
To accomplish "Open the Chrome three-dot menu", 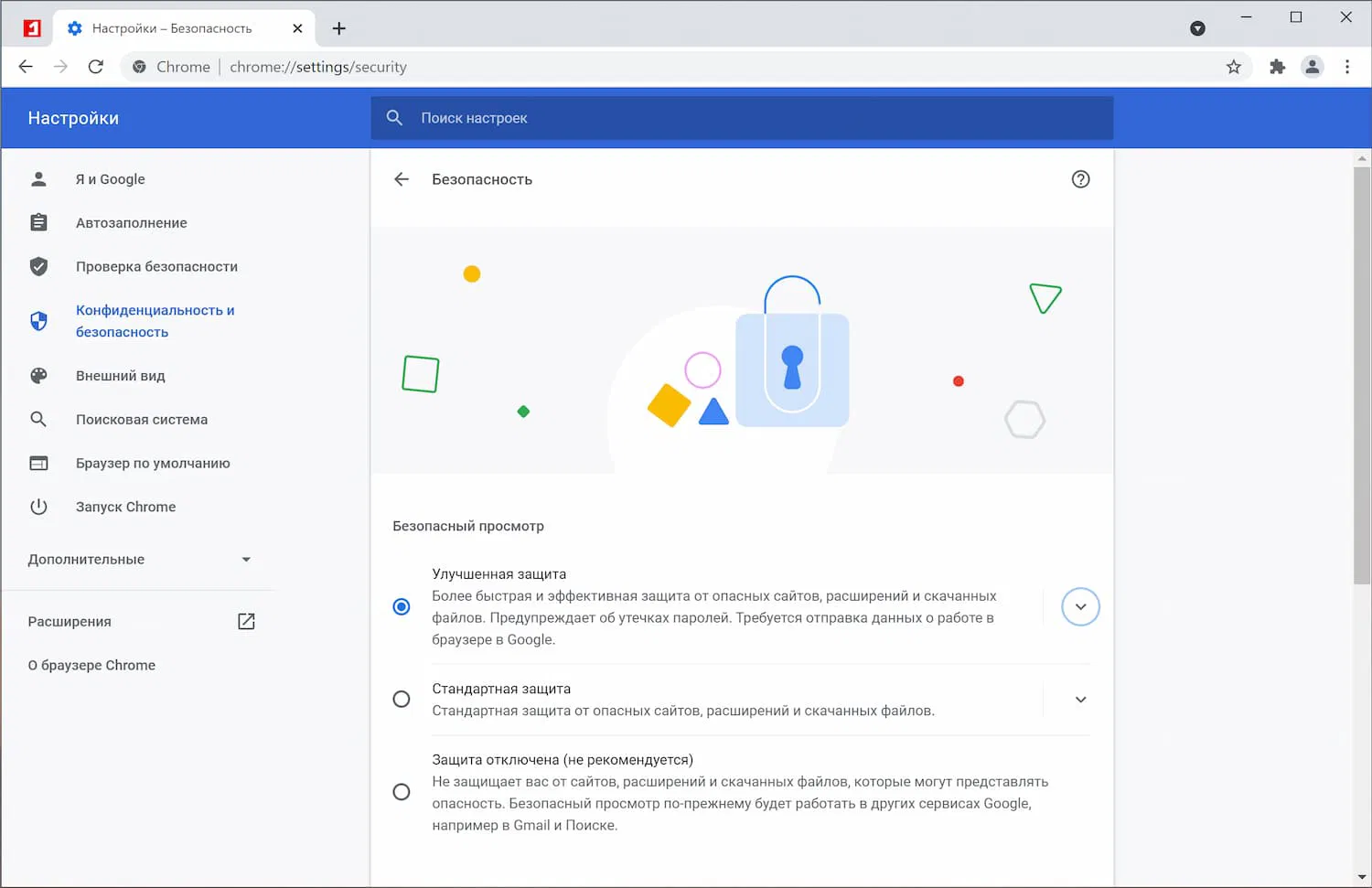I will coord(1347,67).
